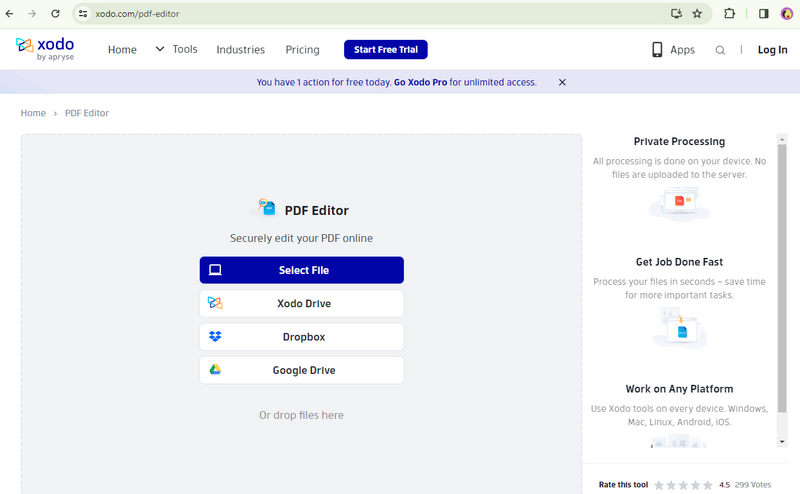Viewport: 800px width, 494px height.
Task: Open the Apps menu item
Action: click(682, 50)
